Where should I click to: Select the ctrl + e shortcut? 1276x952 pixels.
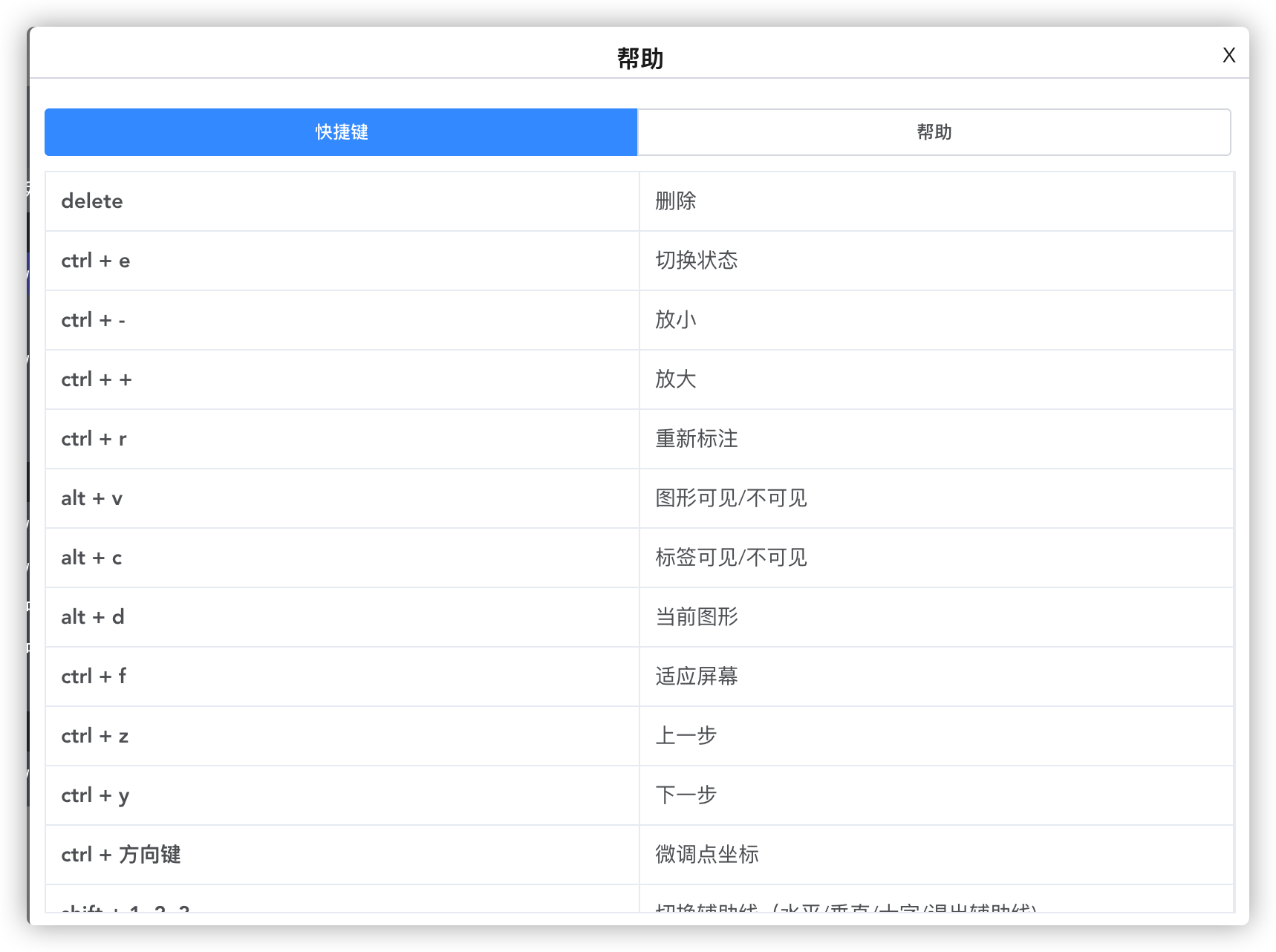(x=342, y=261)
